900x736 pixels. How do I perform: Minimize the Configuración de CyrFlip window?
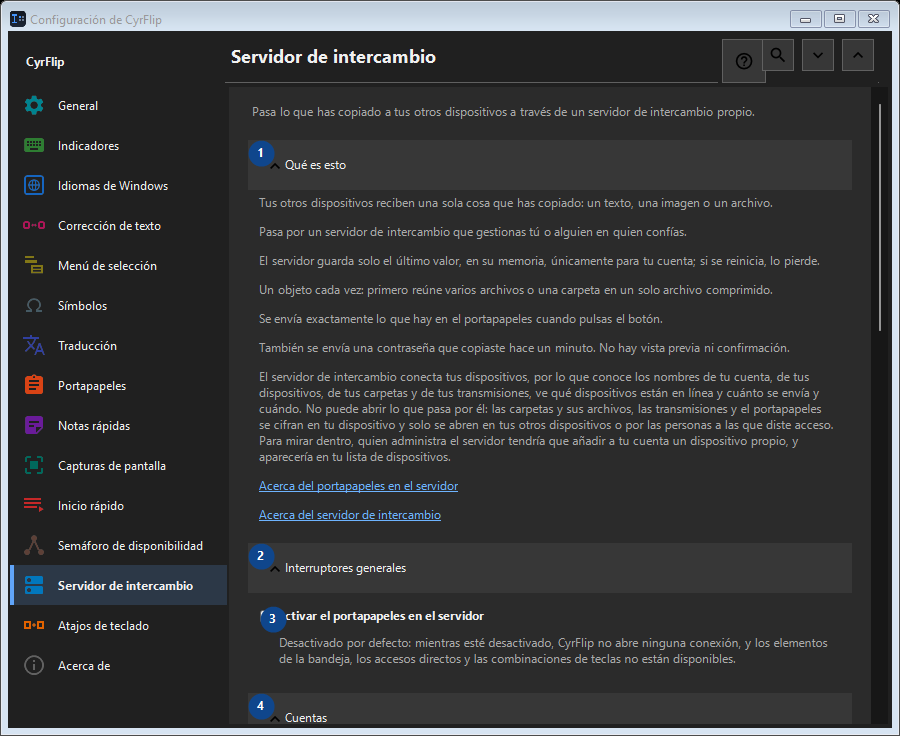click(805, 19)
